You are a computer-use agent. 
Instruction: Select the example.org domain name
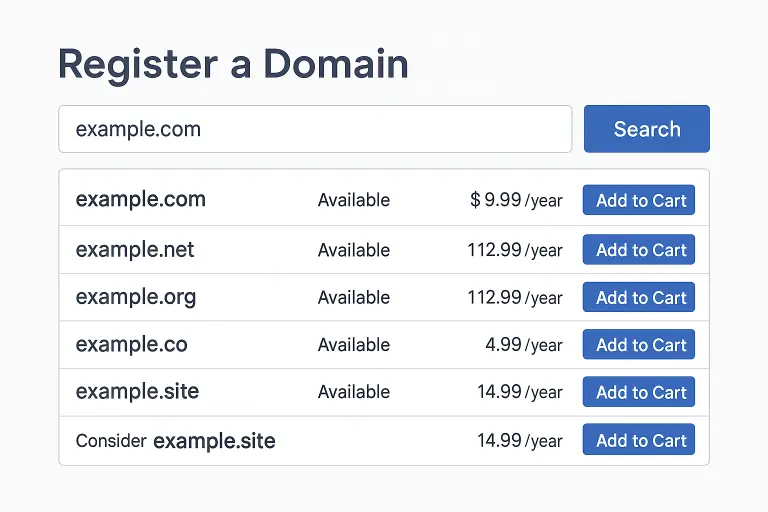click(x=136, y=297)
